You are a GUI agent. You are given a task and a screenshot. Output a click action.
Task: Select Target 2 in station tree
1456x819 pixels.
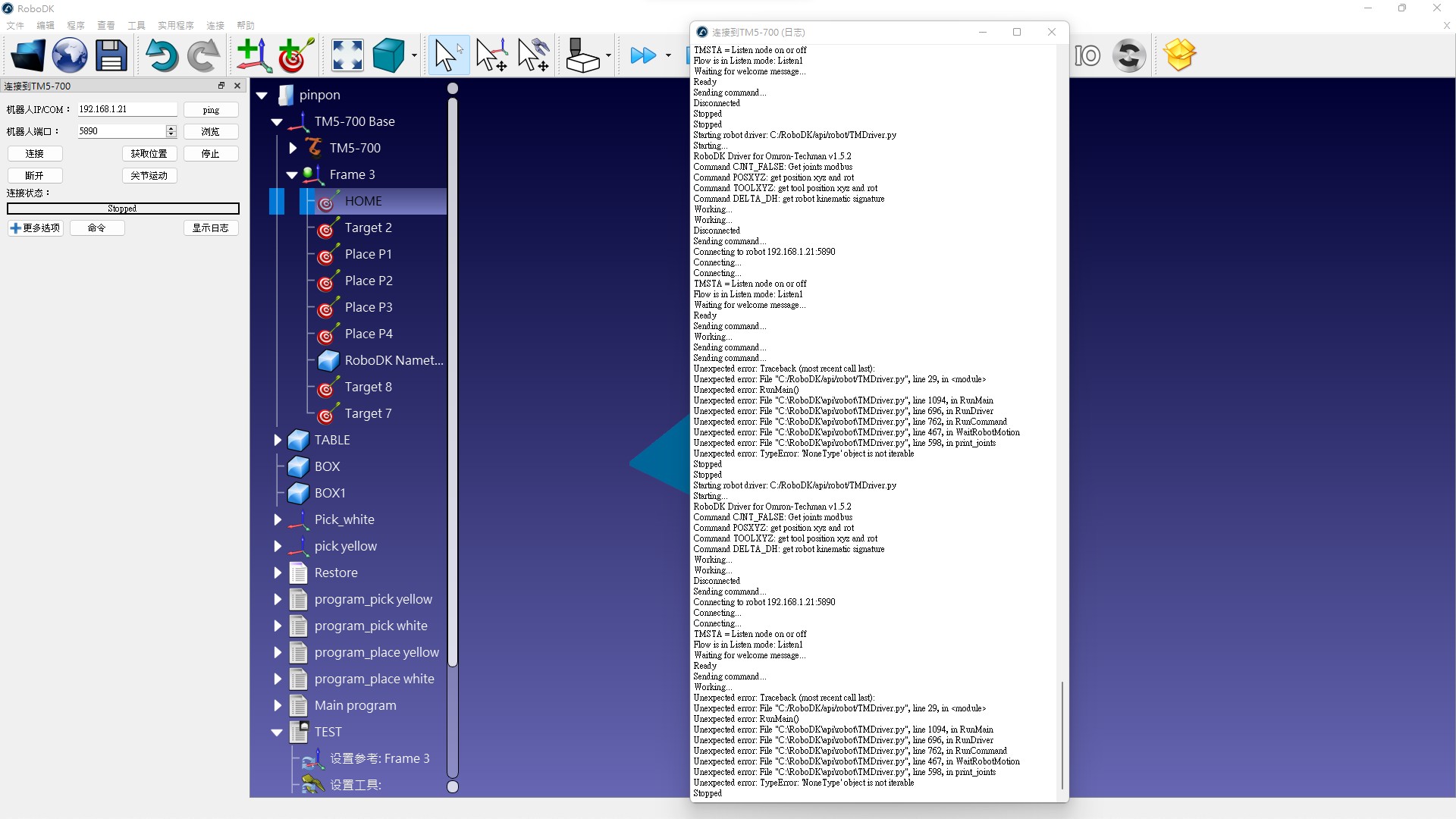368,227
